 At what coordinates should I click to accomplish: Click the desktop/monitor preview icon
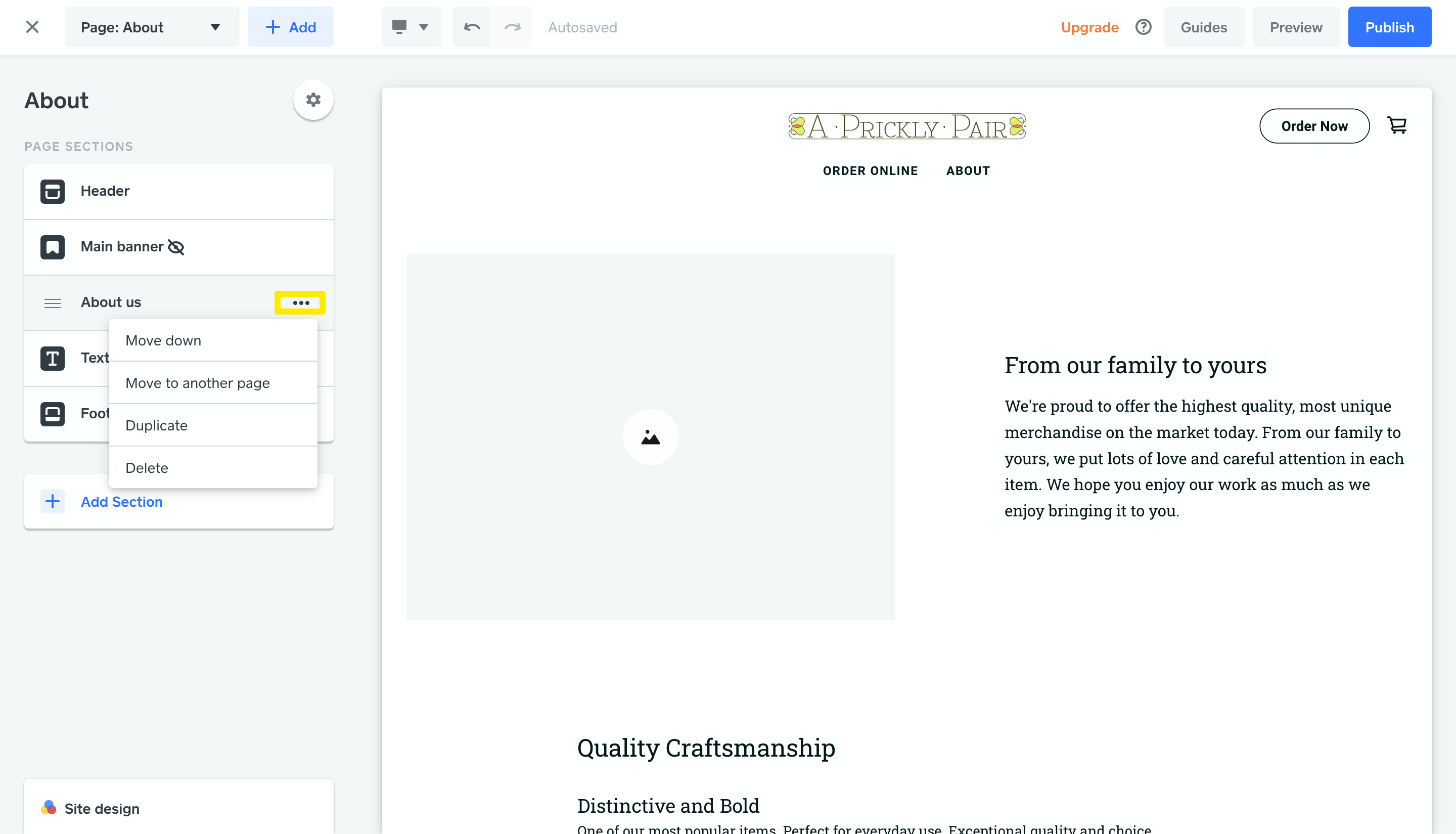[399, 27]
